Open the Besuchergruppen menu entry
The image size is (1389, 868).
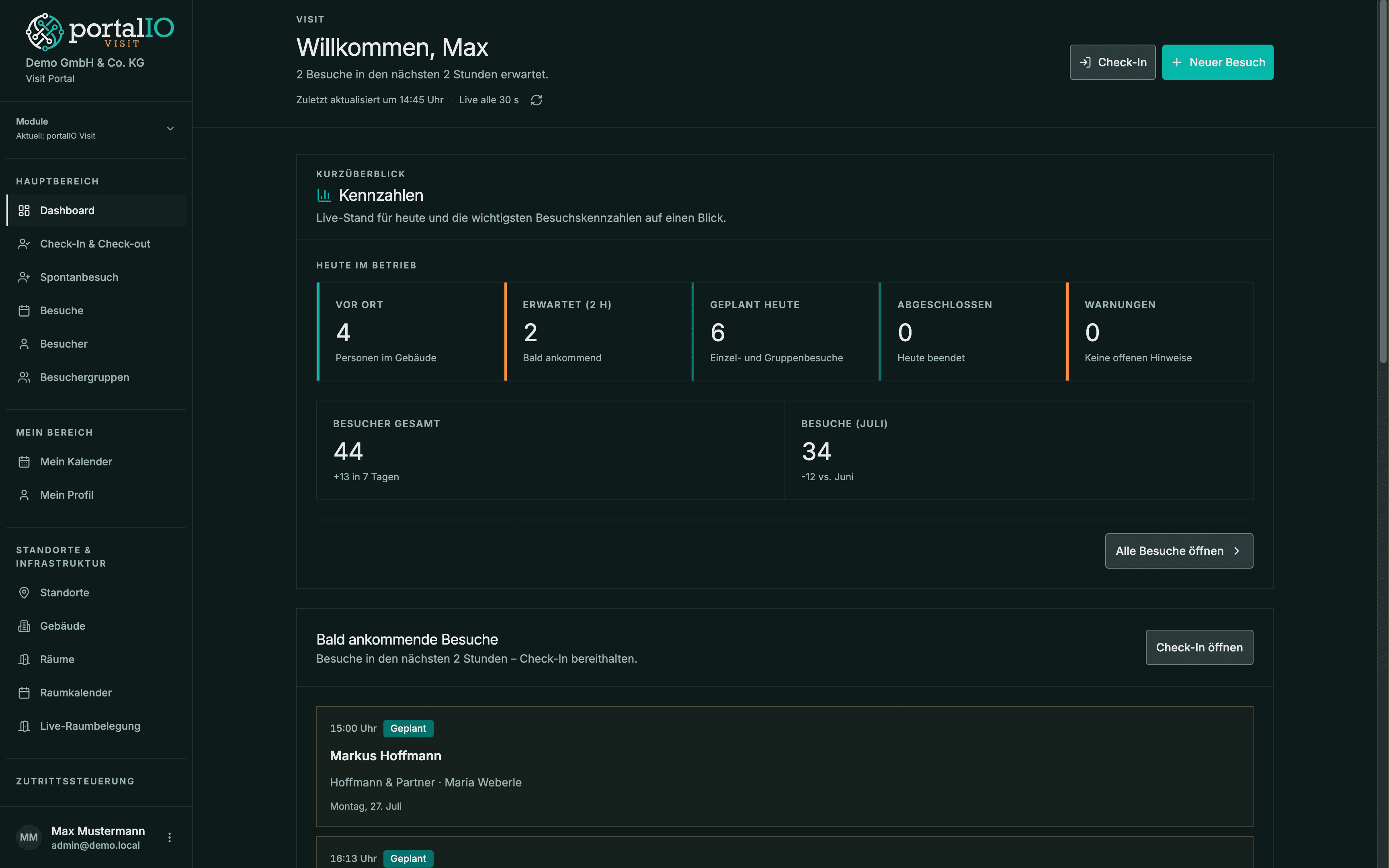coord(96,377)
